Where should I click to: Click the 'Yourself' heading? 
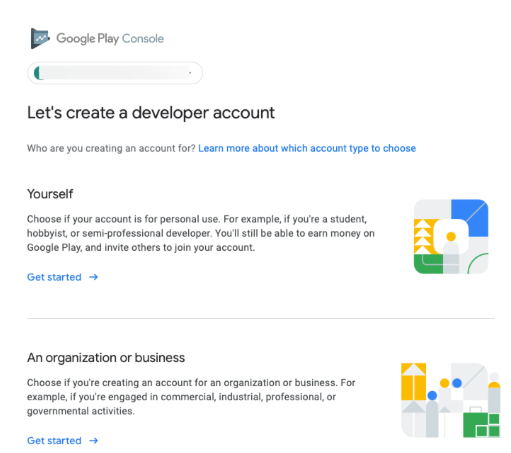(x=50, y=194)
